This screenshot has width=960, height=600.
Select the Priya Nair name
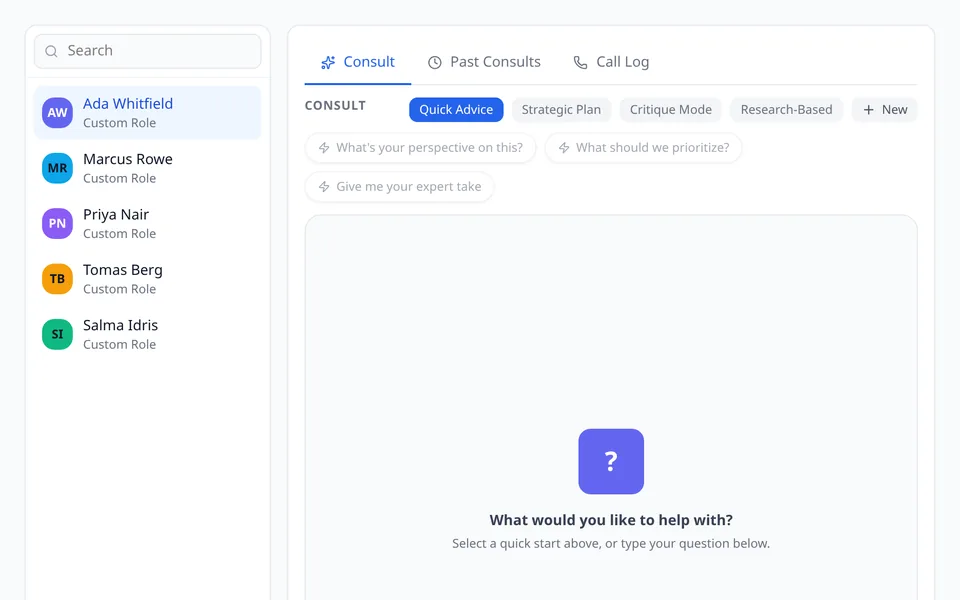tap(116, 215)
